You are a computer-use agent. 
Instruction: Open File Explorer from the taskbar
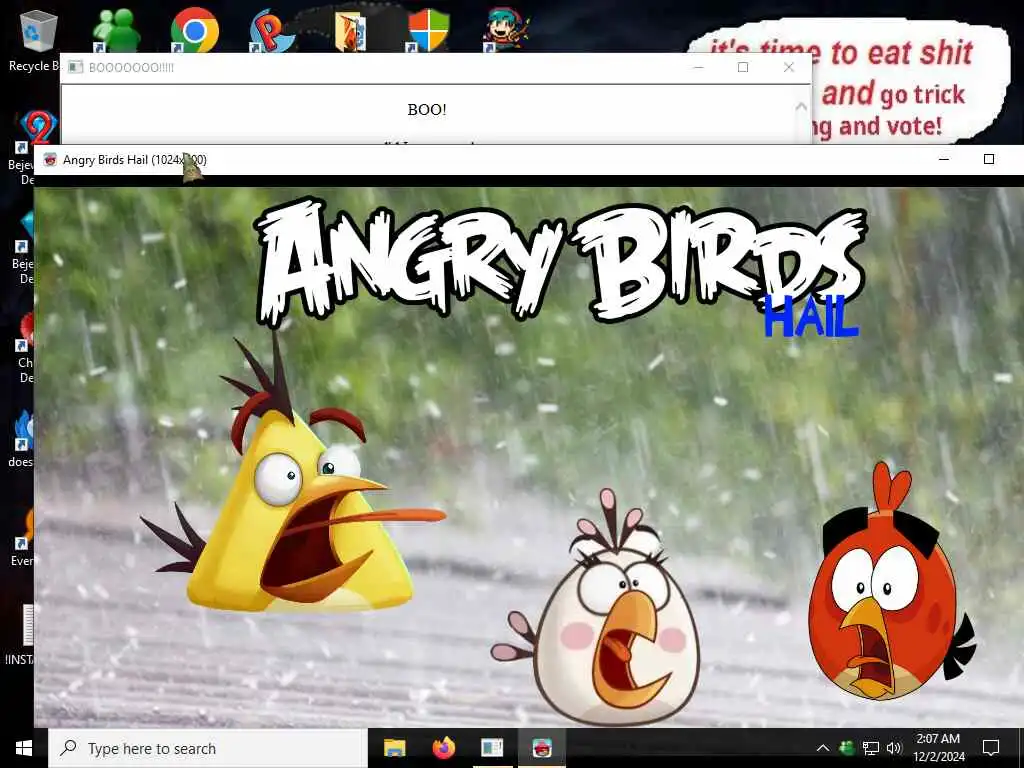[x=394, y=748]
